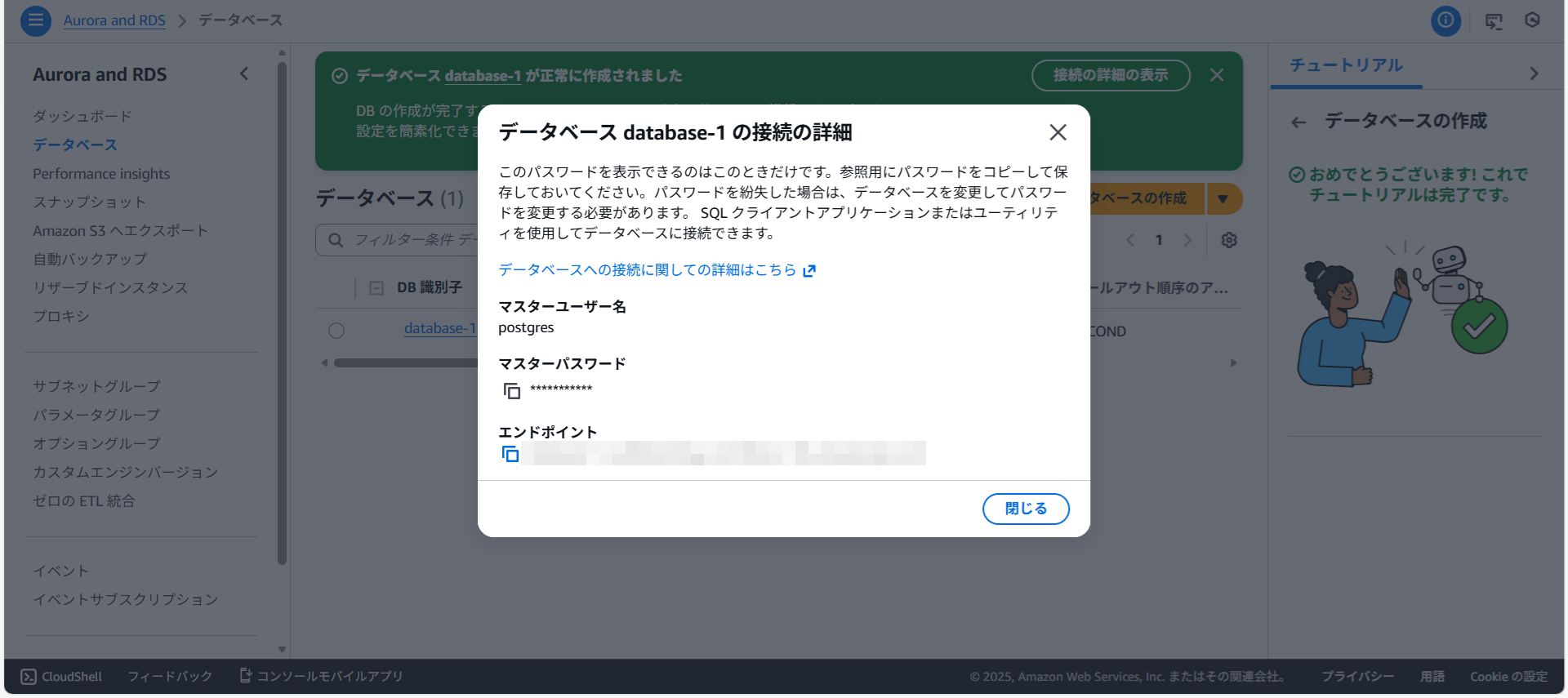Screen dimensions: 1568x698
Task: Dismiss the green success banner
Action: pos(1217,75)
